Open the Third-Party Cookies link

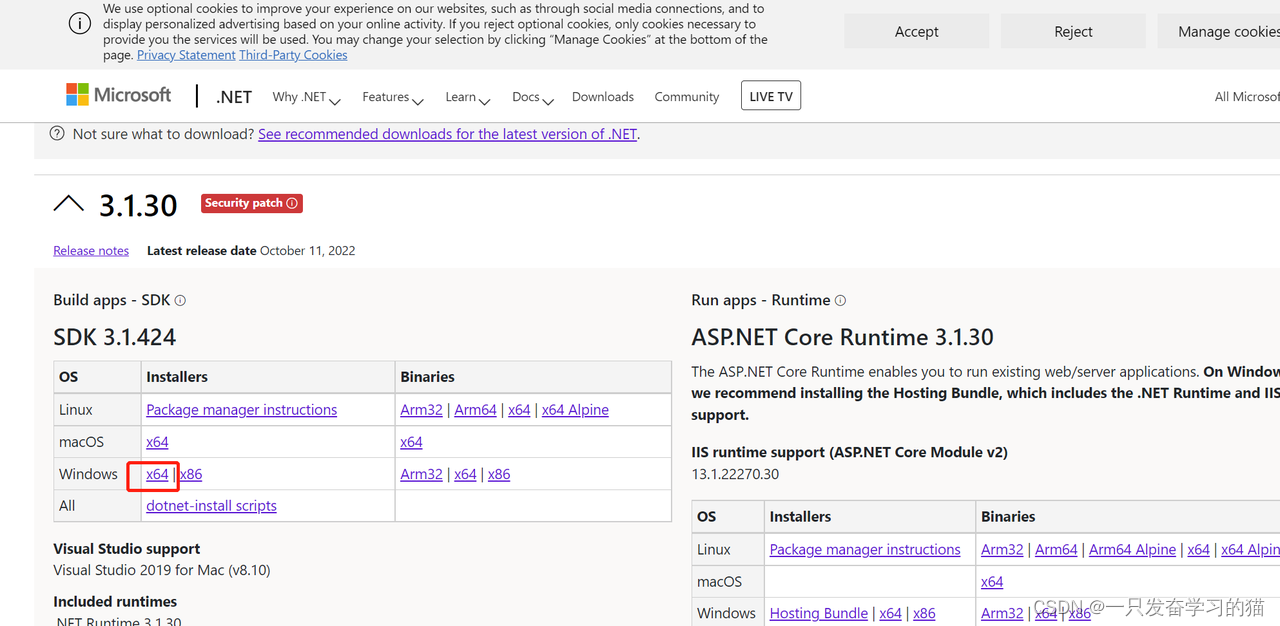pos(293,55)
